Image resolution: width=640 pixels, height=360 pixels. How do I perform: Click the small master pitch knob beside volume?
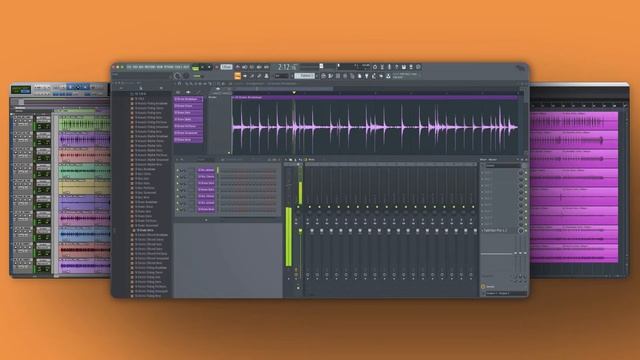tap(186, 76)
